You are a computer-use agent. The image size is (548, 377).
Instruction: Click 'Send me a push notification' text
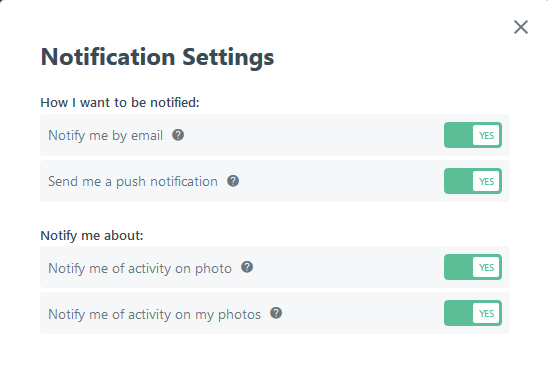[x=133, y=182]
